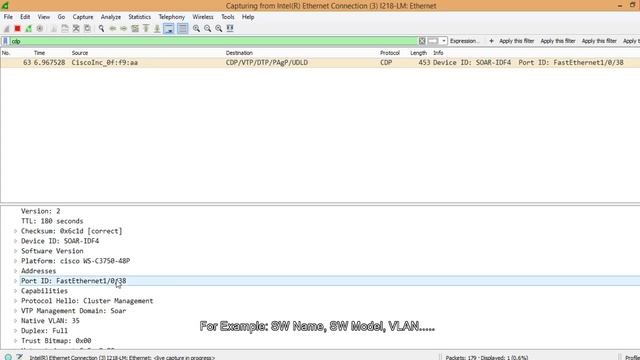640x360 pixels.
Task: Save this capture file toolbar icon
Action: coord(65,29)
